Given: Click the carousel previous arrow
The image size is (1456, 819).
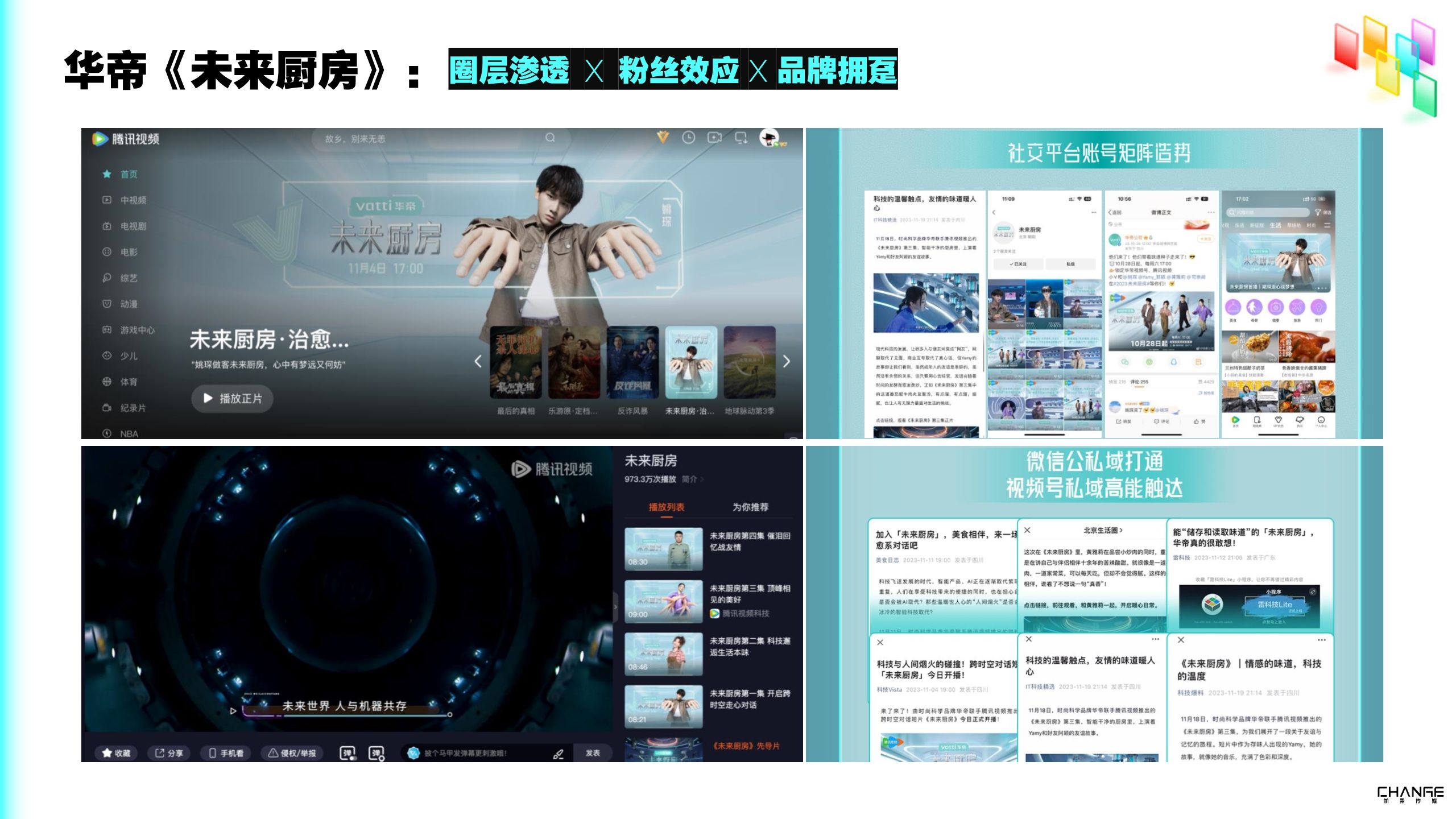Looking at the screenshot, I should [x=478, y=361].
